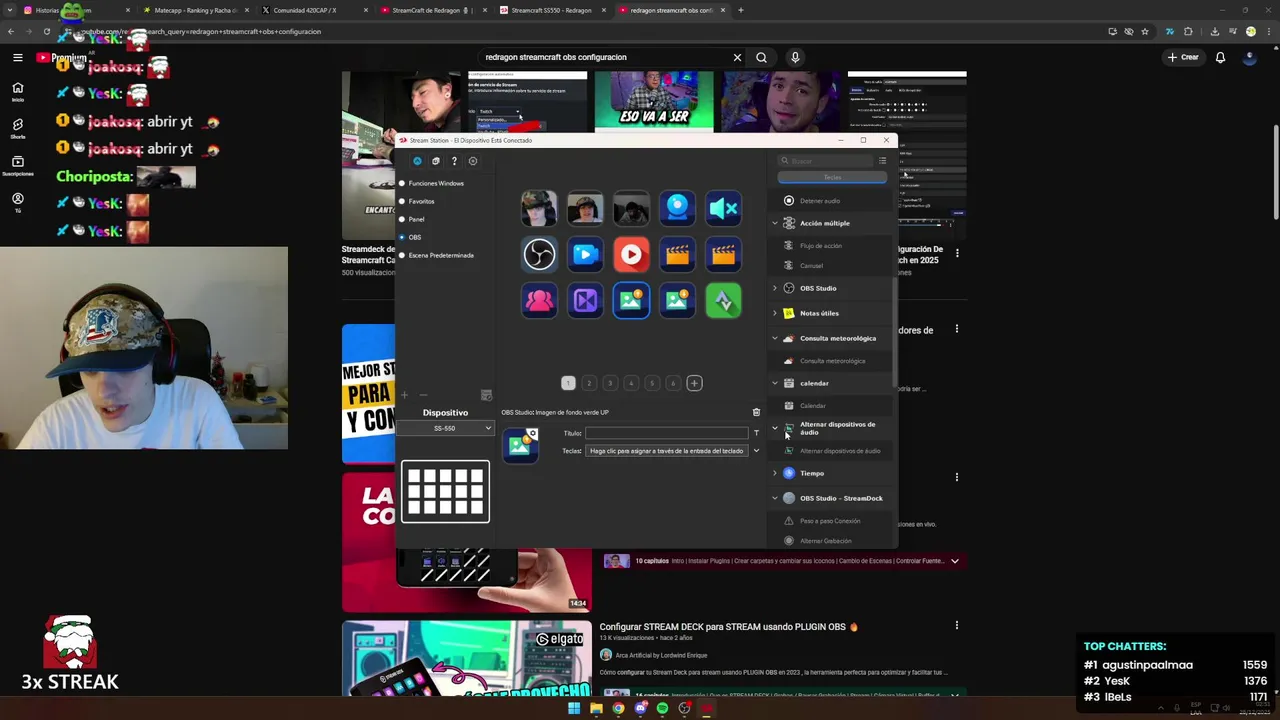This screenshot has width=1280, height=720.
Task: Open Stream Station help question mark icon
Action: 454,161
